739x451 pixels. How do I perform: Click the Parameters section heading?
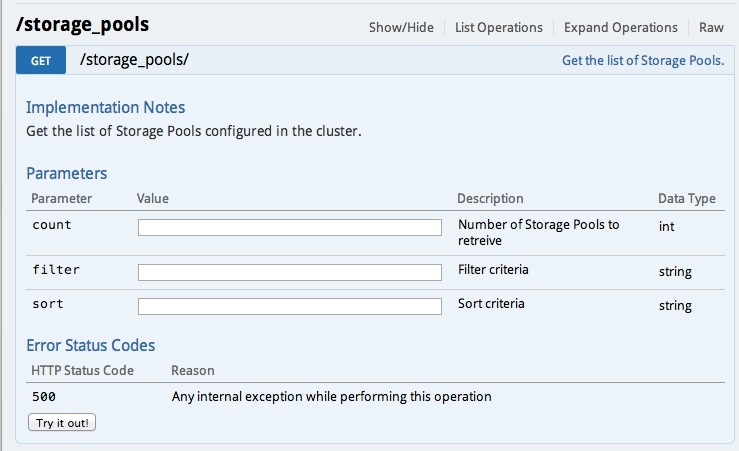[66, 173]
